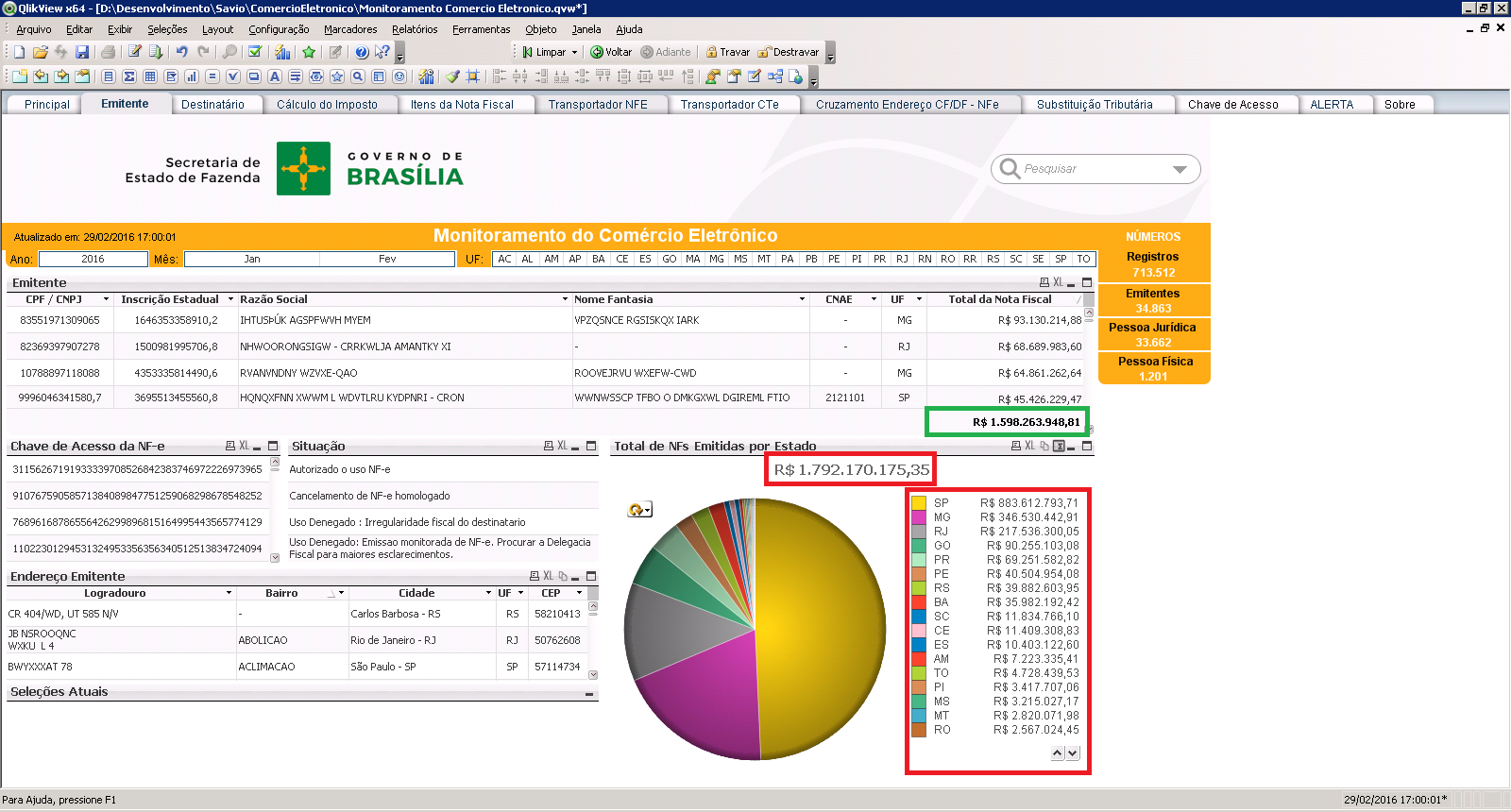This screenshot has width=1511, height=812.
Task: Open the Logradouro column dropdown
Action: (x=229, y=593)
